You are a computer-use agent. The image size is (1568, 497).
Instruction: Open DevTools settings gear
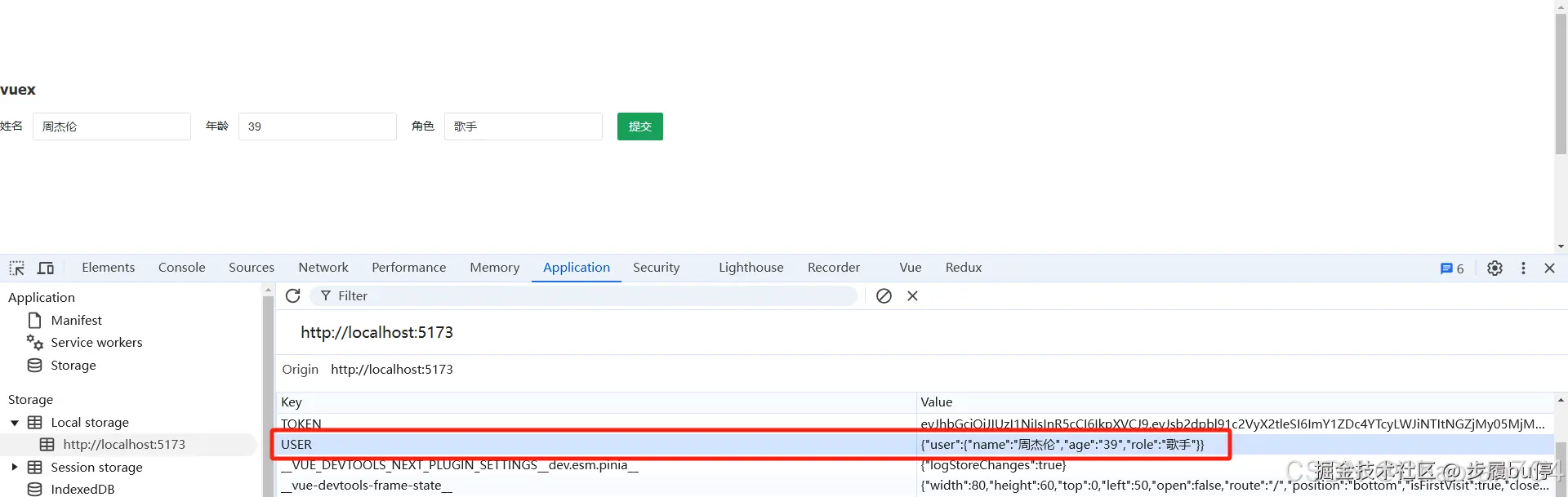(1494, 268)
